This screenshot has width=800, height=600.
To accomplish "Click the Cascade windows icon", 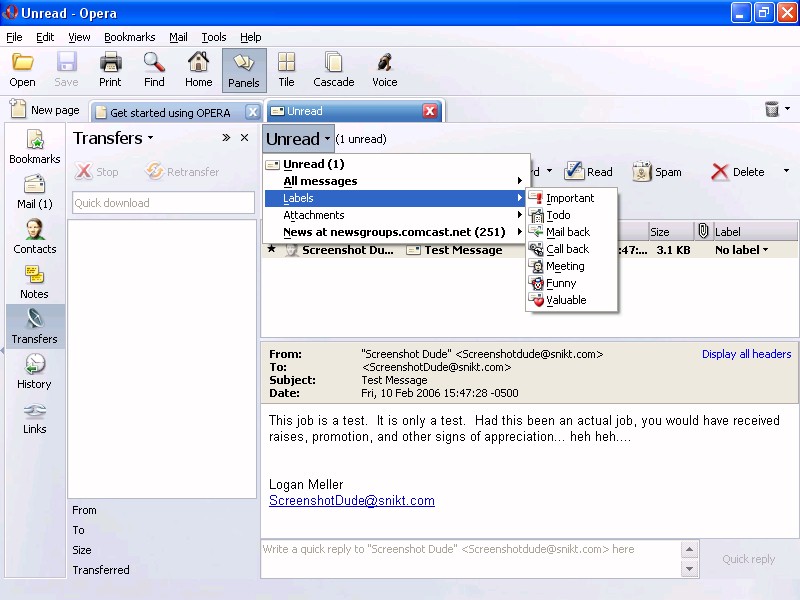I will 333,70.
